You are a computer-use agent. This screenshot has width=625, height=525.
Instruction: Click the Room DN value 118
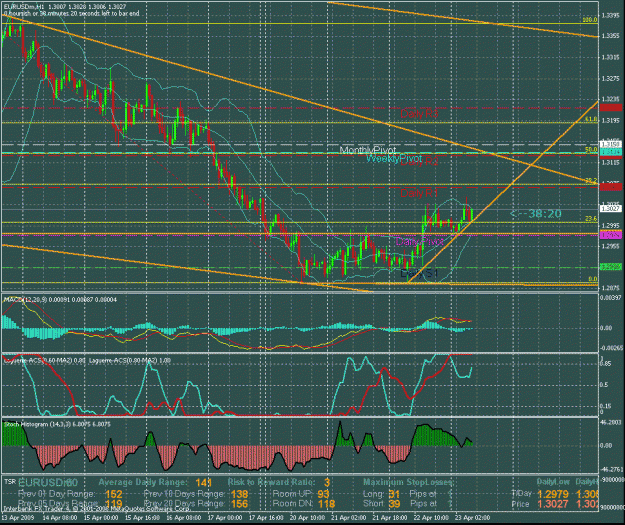pos(326,504)
